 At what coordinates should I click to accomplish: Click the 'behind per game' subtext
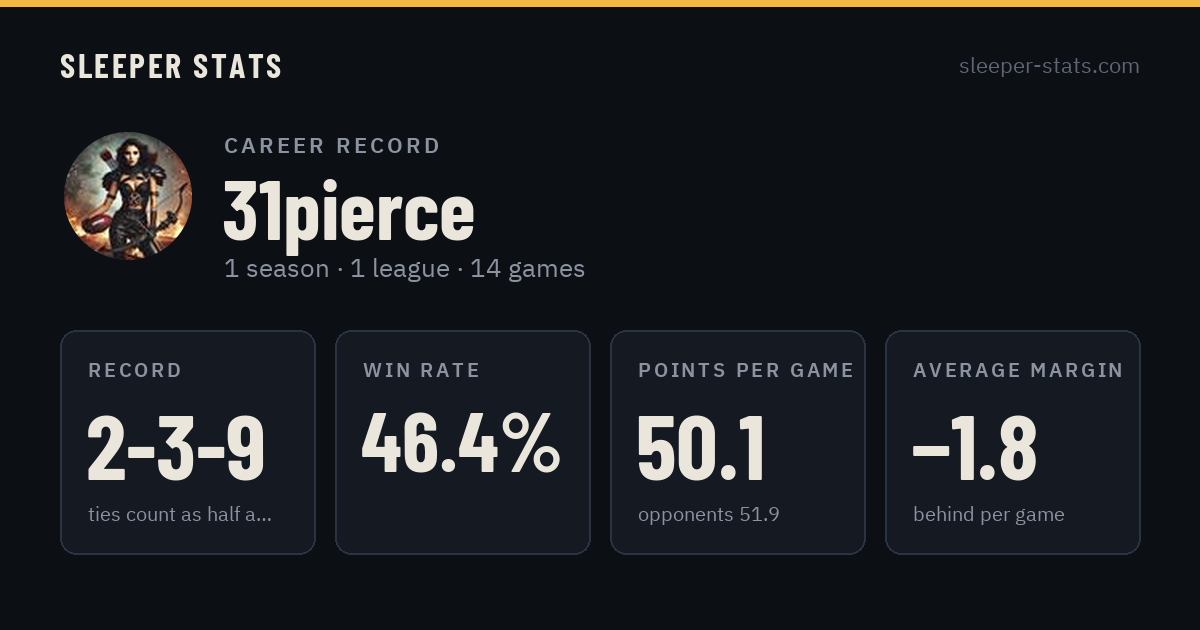[x=989, y=515]
